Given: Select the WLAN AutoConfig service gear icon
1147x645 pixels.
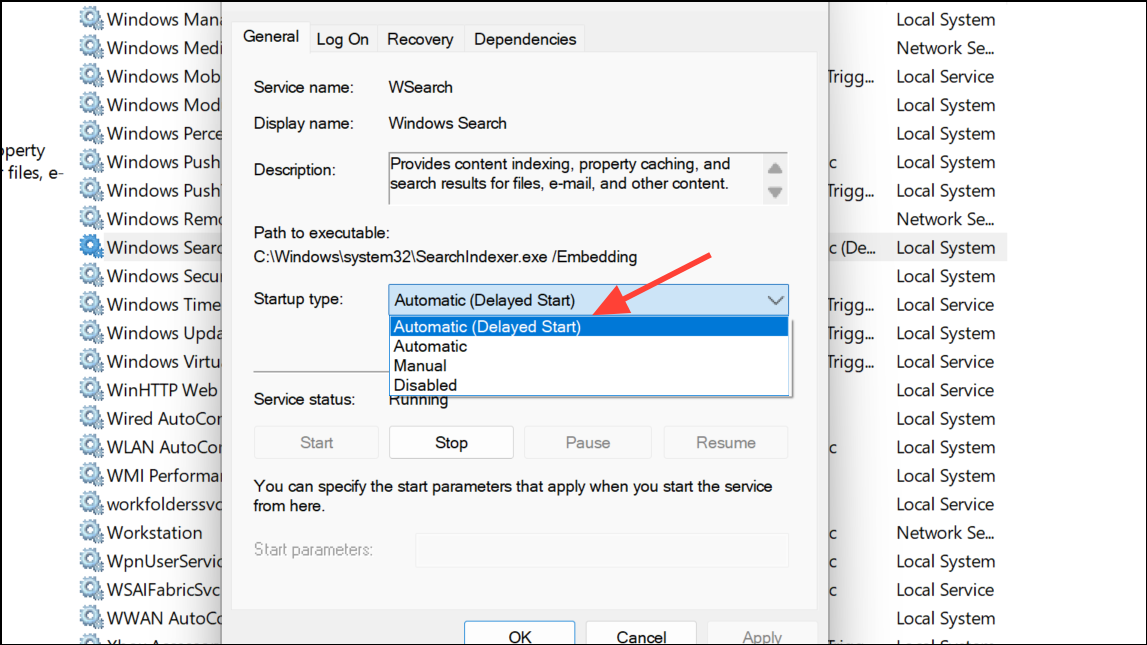Looking at the screenshot, I should pyautogui.click(x=92, y=447).
